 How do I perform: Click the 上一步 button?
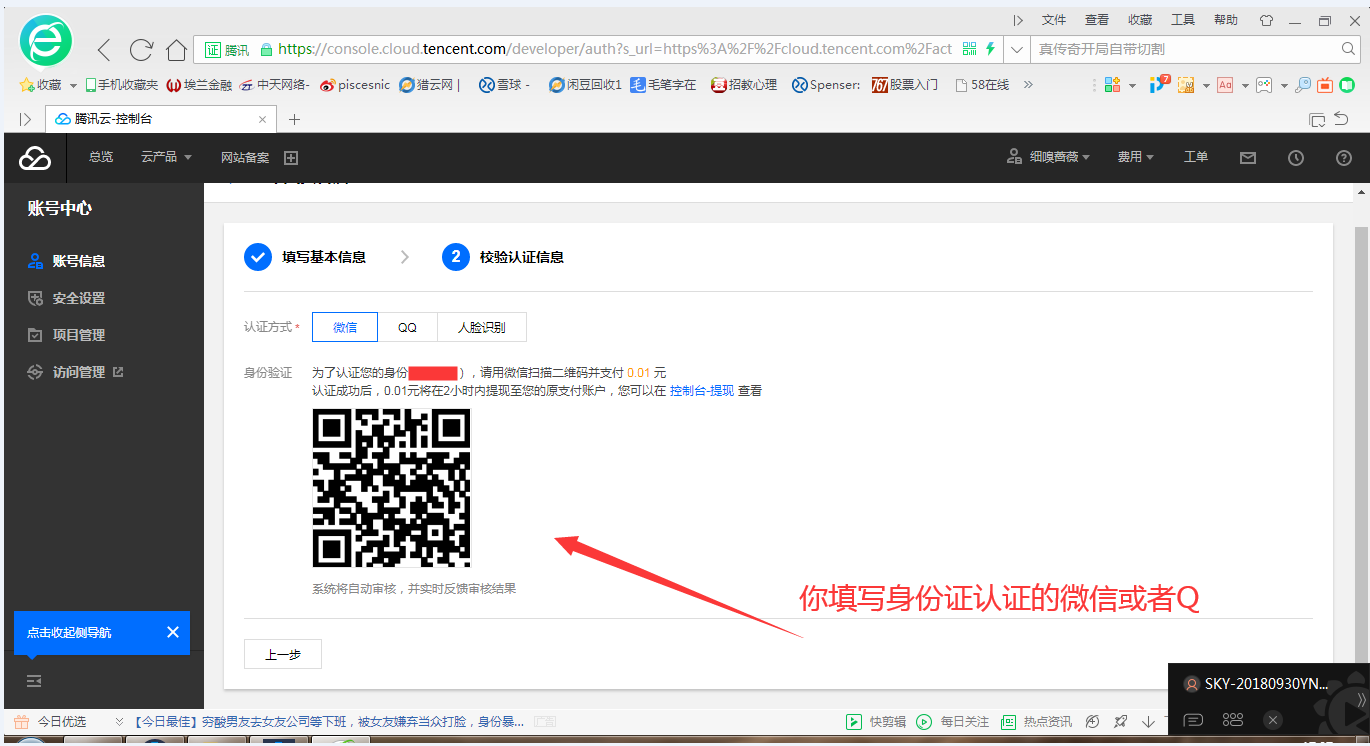point(283,654)
